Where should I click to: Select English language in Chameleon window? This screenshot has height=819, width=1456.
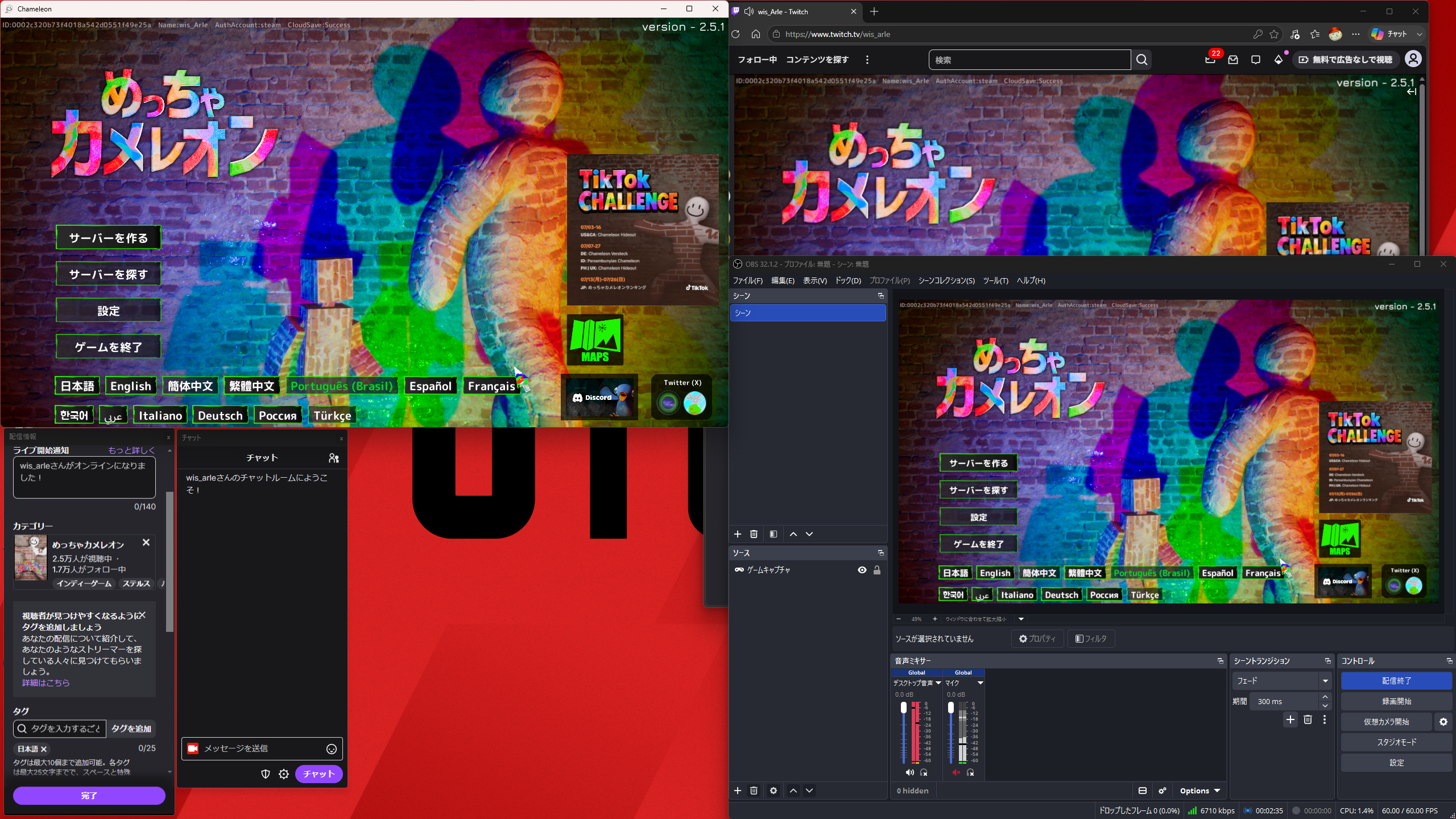130,386
